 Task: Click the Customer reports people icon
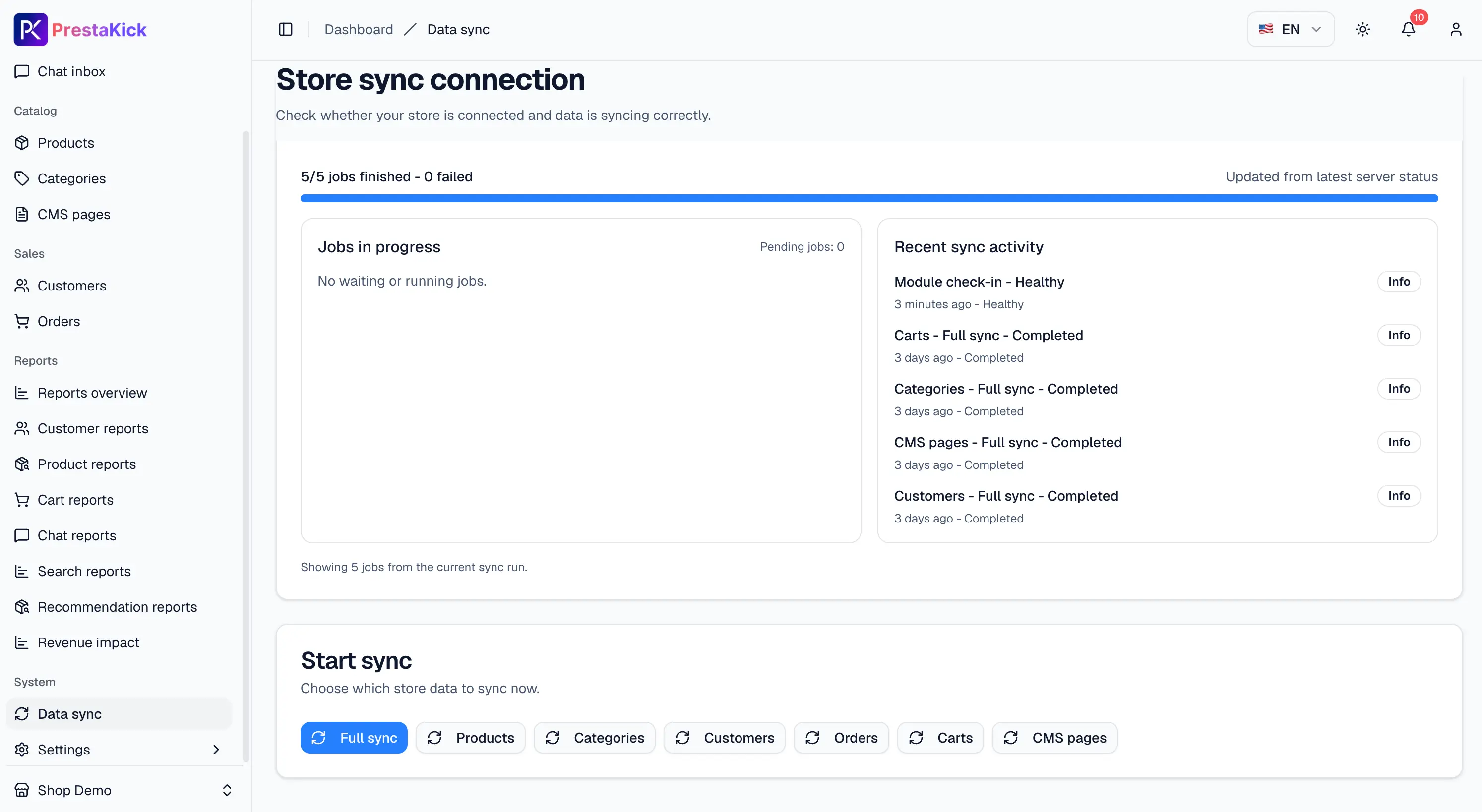22,428
